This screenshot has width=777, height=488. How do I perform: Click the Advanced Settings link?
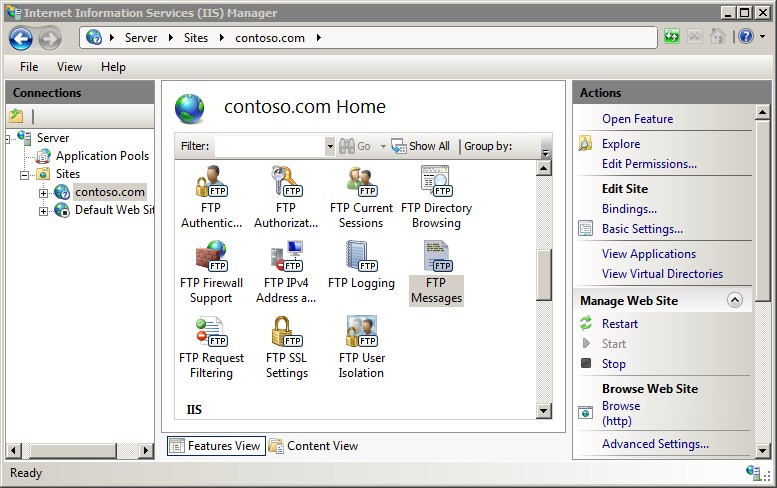click(655, 444)
